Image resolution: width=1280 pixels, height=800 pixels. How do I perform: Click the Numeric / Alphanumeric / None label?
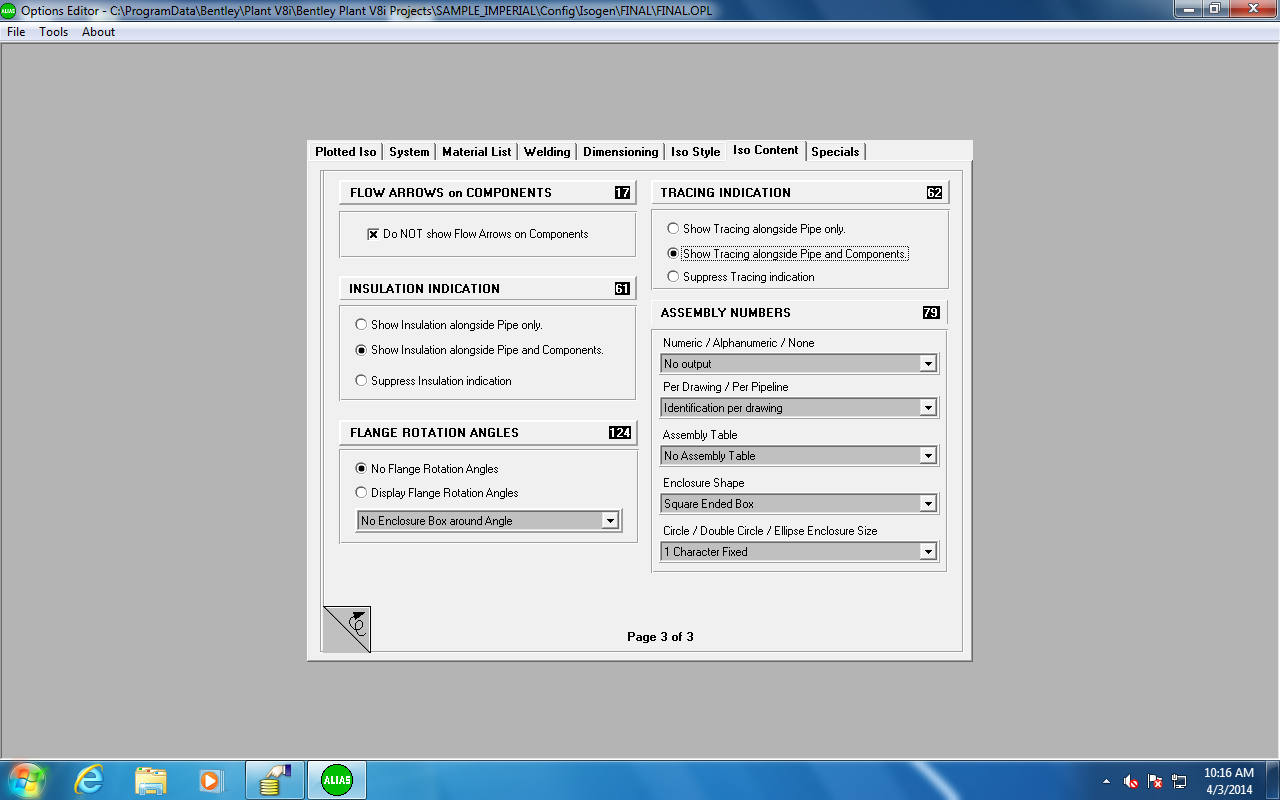[x=739, y=343]
